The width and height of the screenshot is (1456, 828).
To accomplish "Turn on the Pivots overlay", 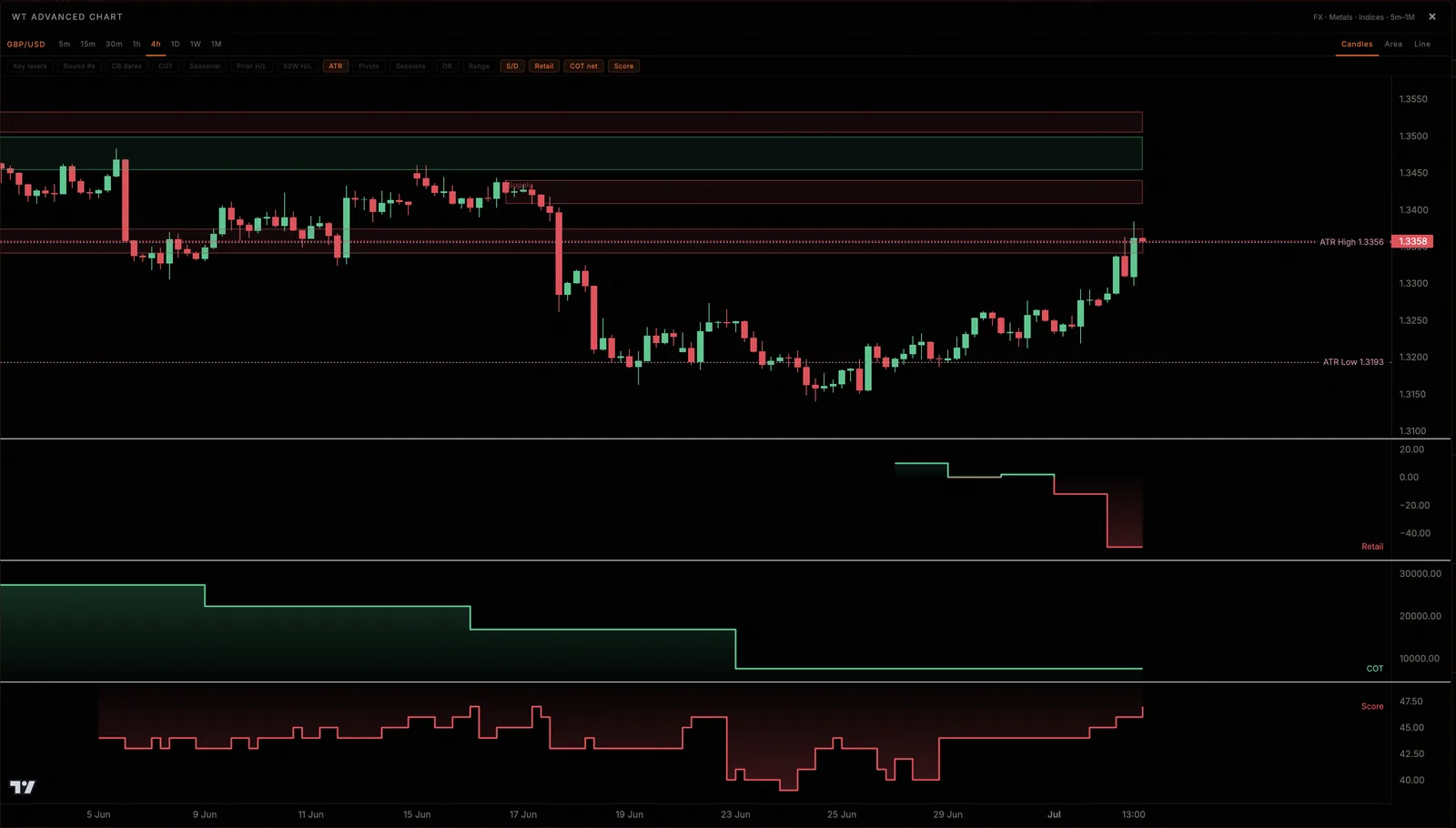I will coord(369,66).
